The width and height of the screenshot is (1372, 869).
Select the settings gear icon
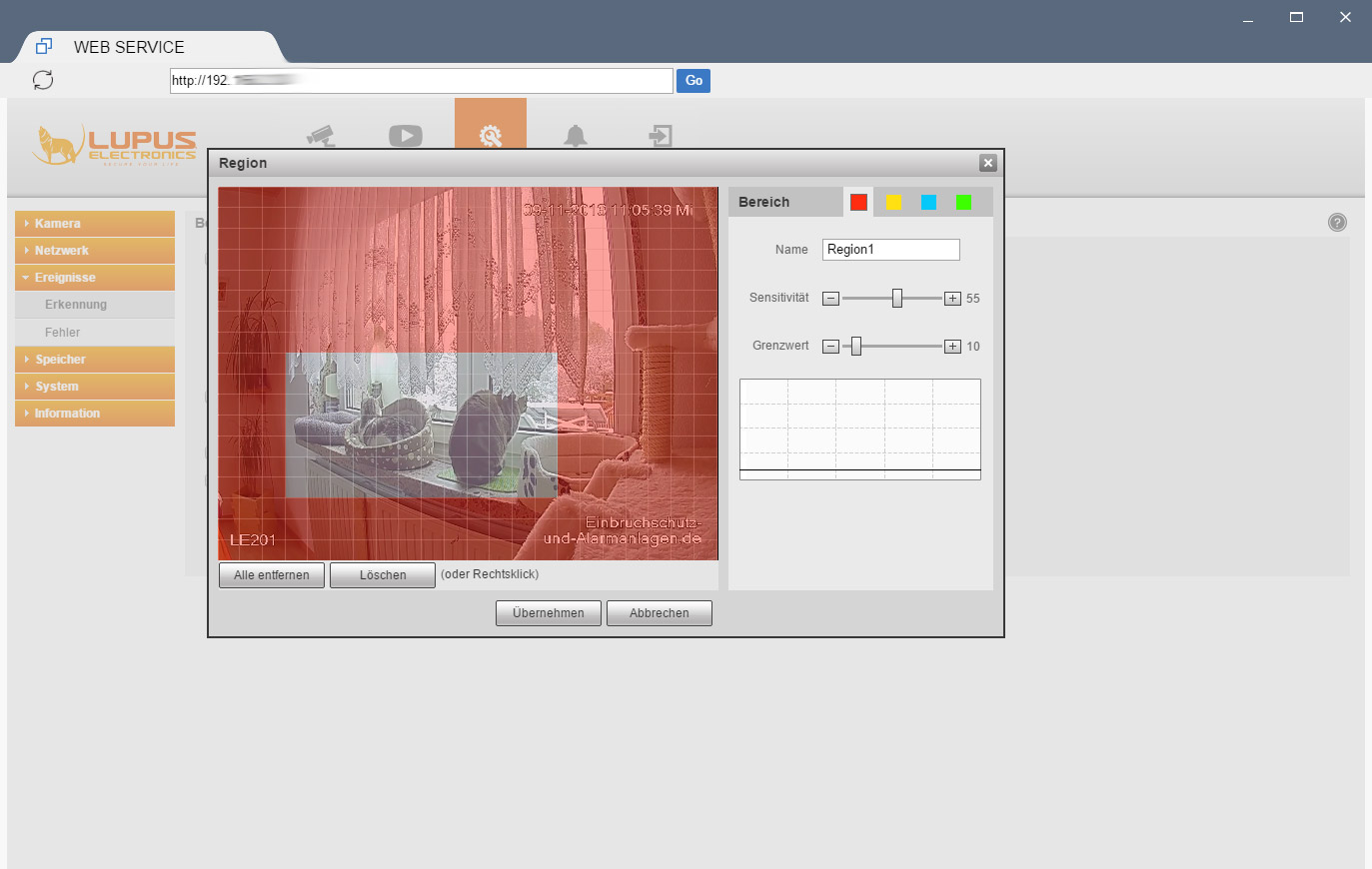tap(490, 135)
